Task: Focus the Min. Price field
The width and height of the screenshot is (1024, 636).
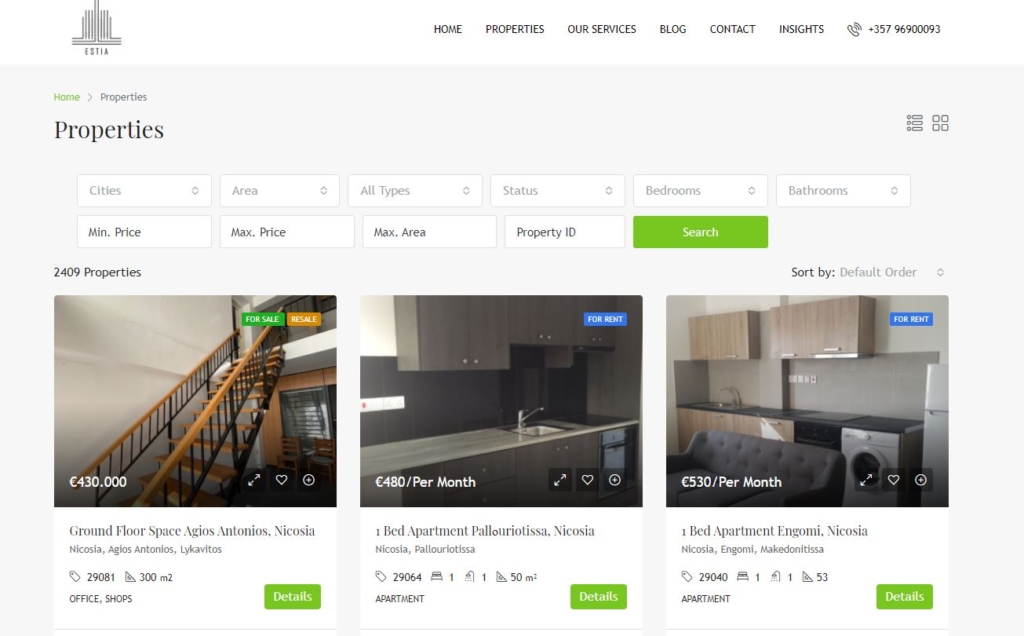Action: pos(144,232)
